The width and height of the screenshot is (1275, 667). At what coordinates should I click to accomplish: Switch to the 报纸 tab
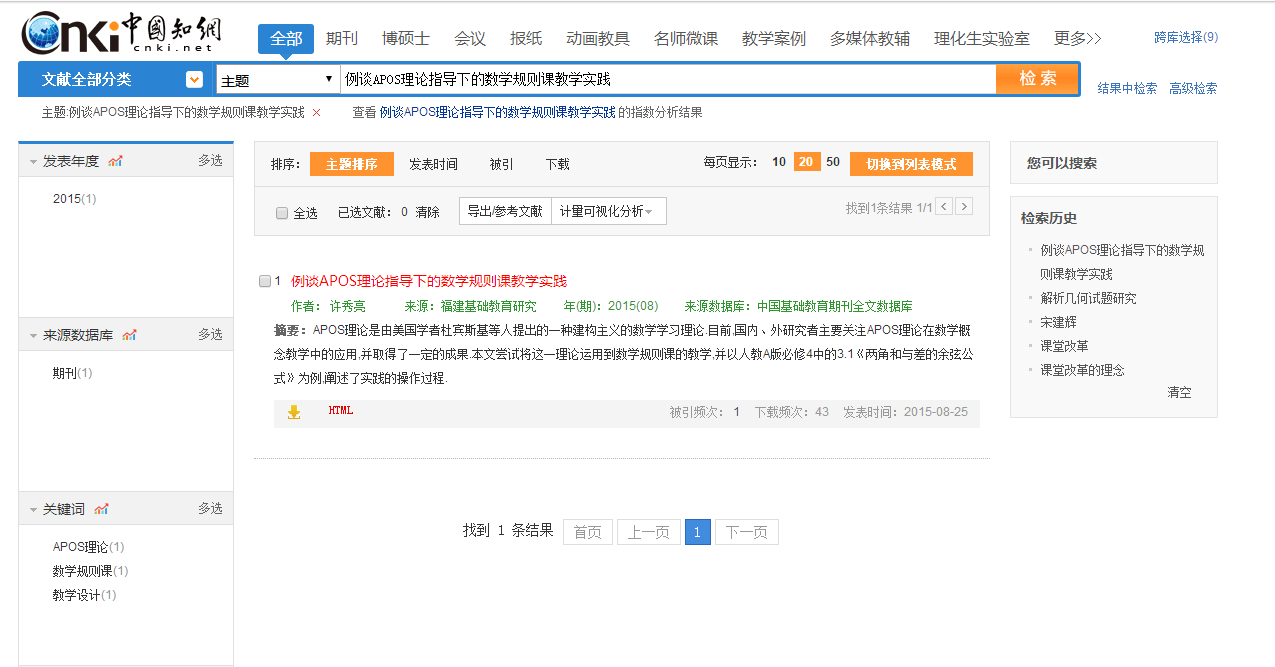coord(526,38)
